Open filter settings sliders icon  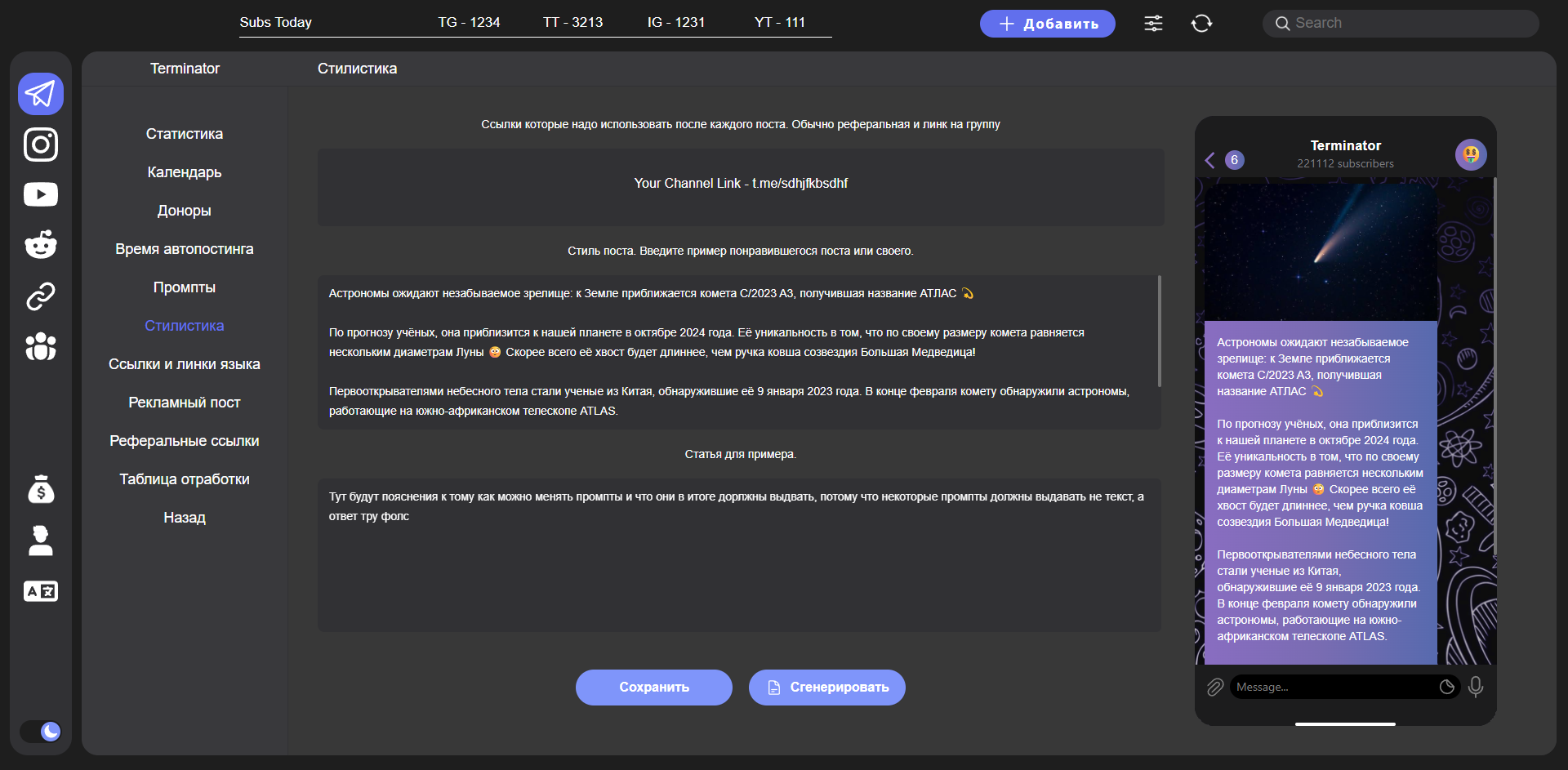click(x=1153, y=24)
